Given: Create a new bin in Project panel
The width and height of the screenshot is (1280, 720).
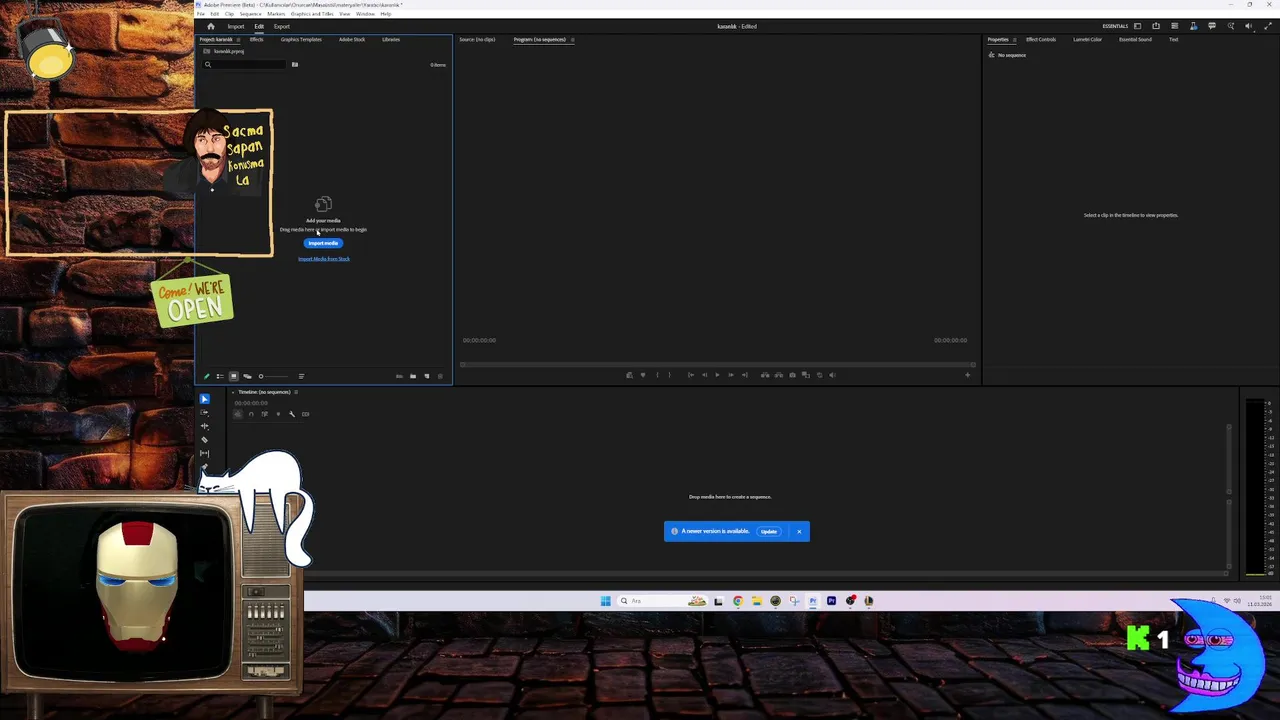Looking at the screenshot, I should click(413, 376).
